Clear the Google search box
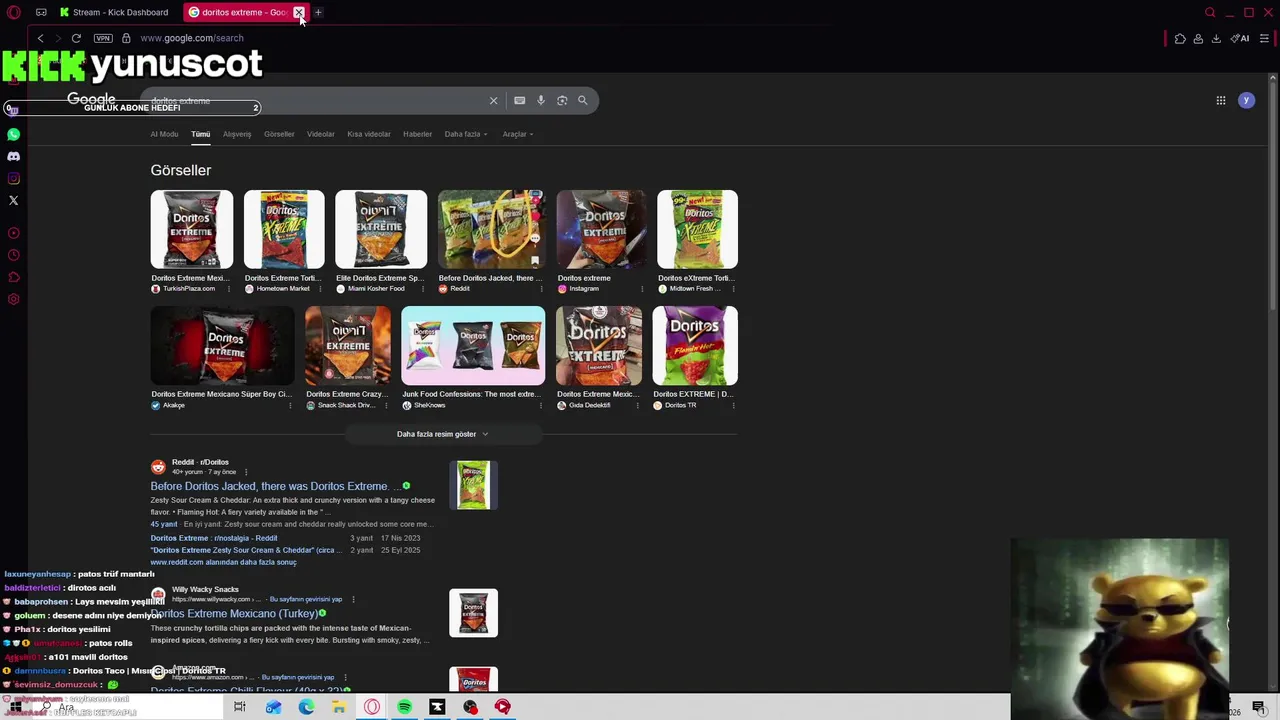 493,100
